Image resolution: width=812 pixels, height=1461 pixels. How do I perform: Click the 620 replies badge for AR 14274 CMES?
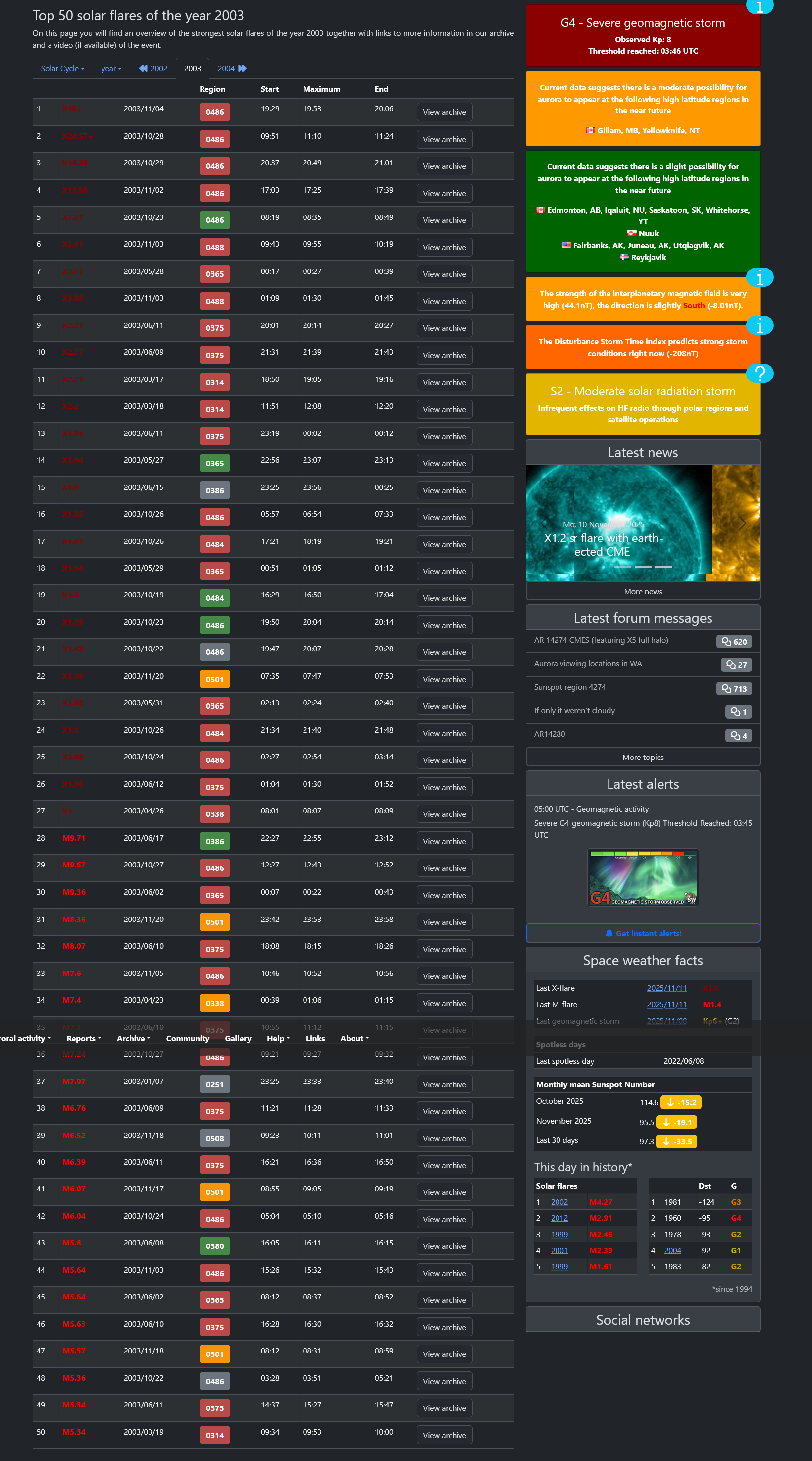[x=734, y=642]
